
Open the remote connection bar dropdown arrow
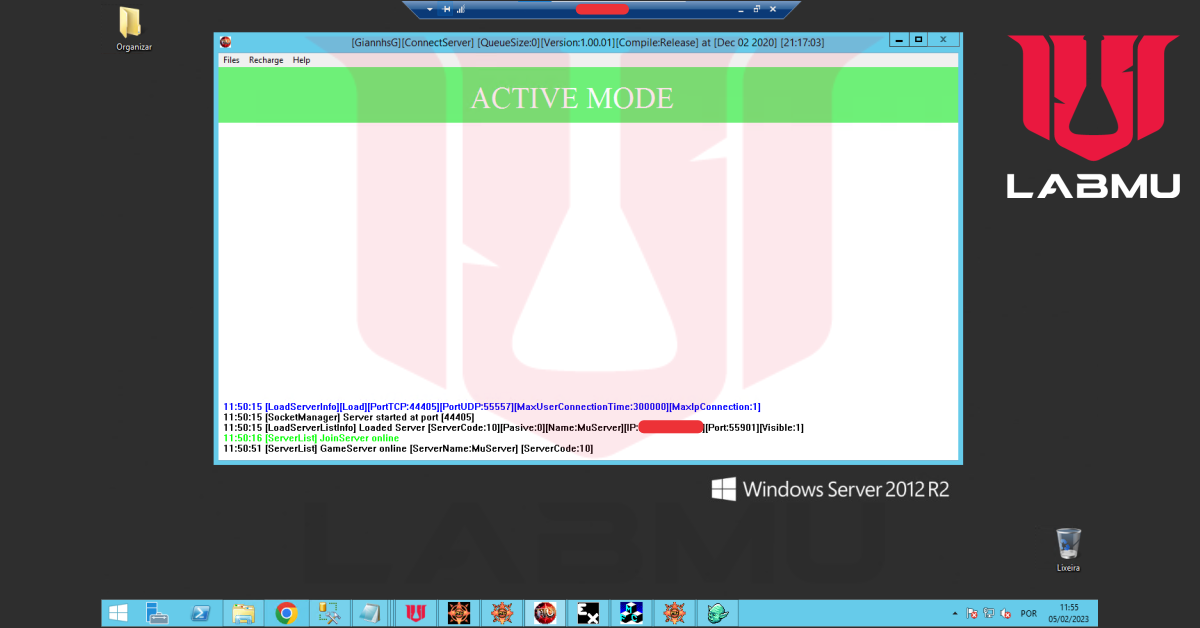429,9
